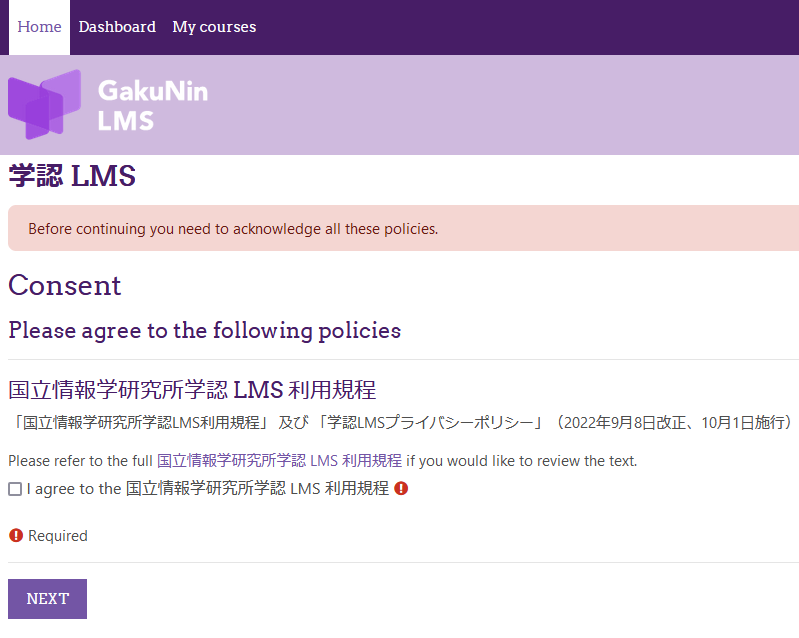Screen dimensions: 799x638
Task: Click the 'Required' legend text
Action: pos(58,536)
